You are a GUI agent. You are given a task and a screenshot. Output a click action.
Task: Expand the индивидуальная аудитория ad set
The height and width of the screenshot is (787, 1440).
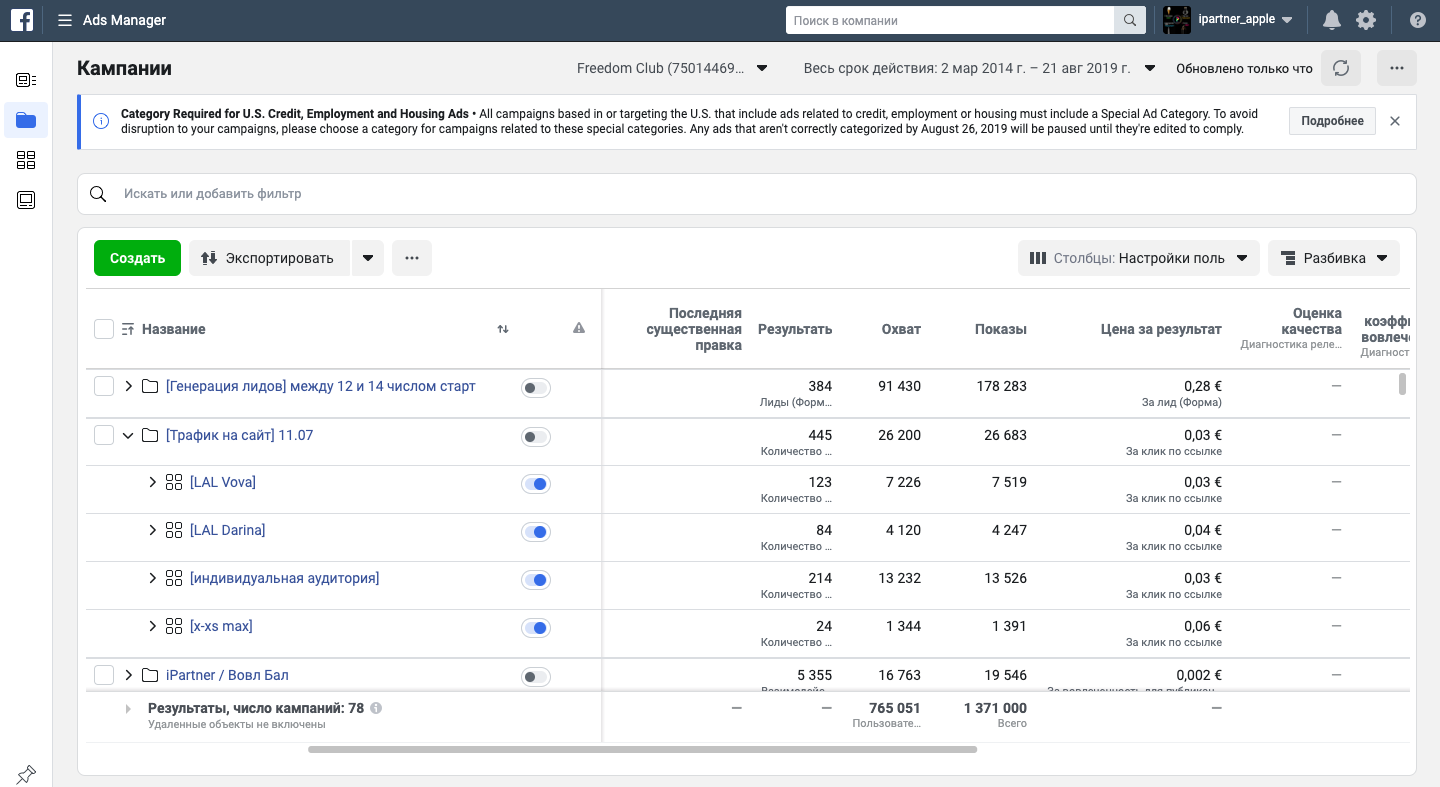tap(152, 578)
